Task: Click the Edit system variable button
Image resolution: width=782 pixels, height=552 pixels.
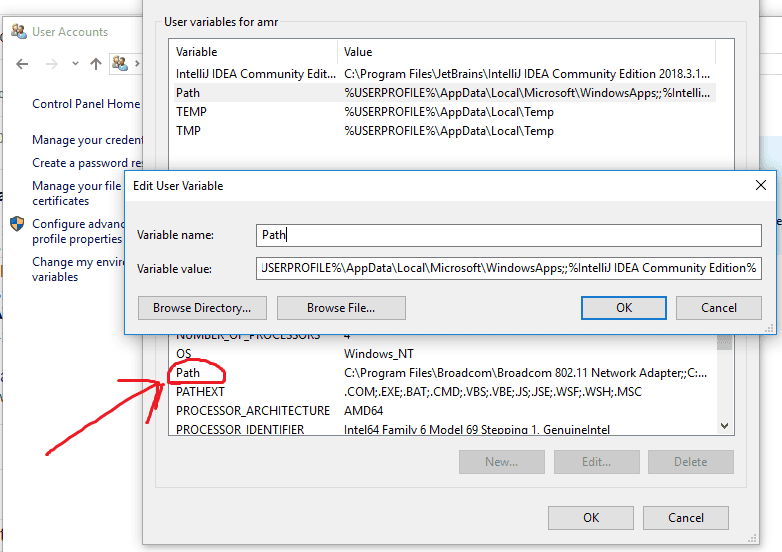Action: click(596, 462)
